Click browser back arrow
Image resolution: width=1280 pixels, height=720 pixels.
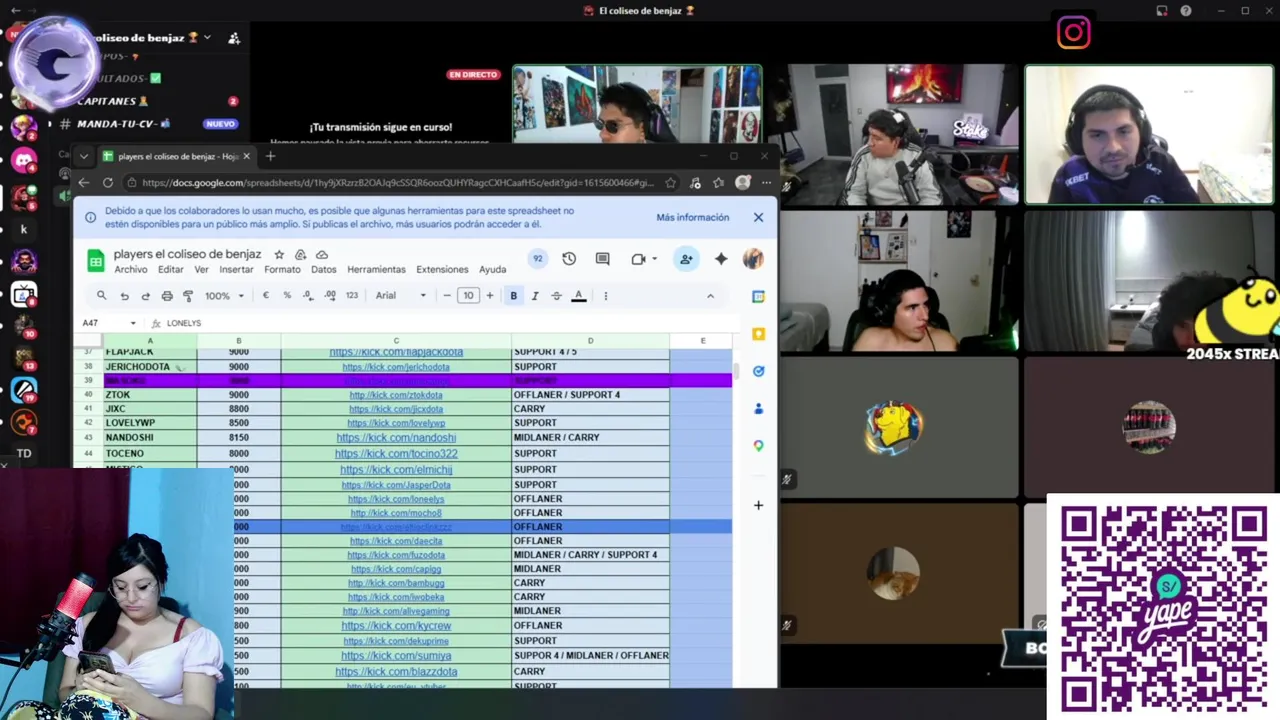[84, 183]
